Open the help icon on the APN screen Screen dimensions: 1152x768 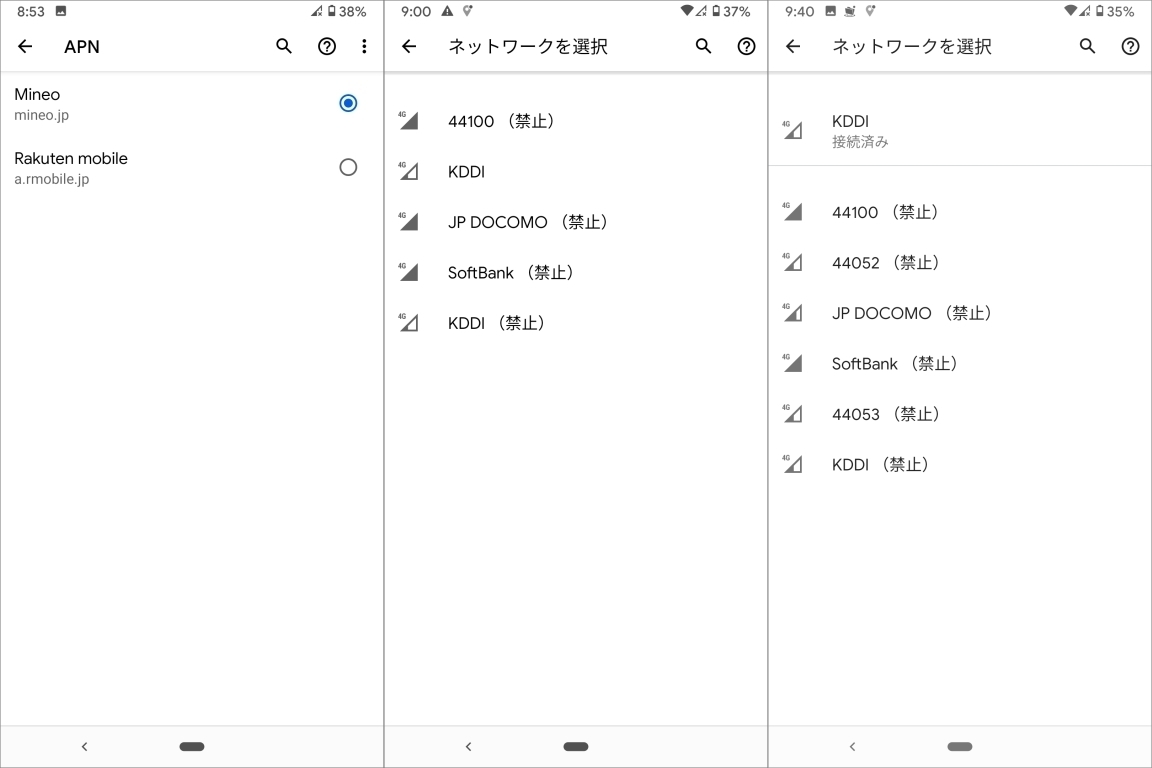coord(327,46)
